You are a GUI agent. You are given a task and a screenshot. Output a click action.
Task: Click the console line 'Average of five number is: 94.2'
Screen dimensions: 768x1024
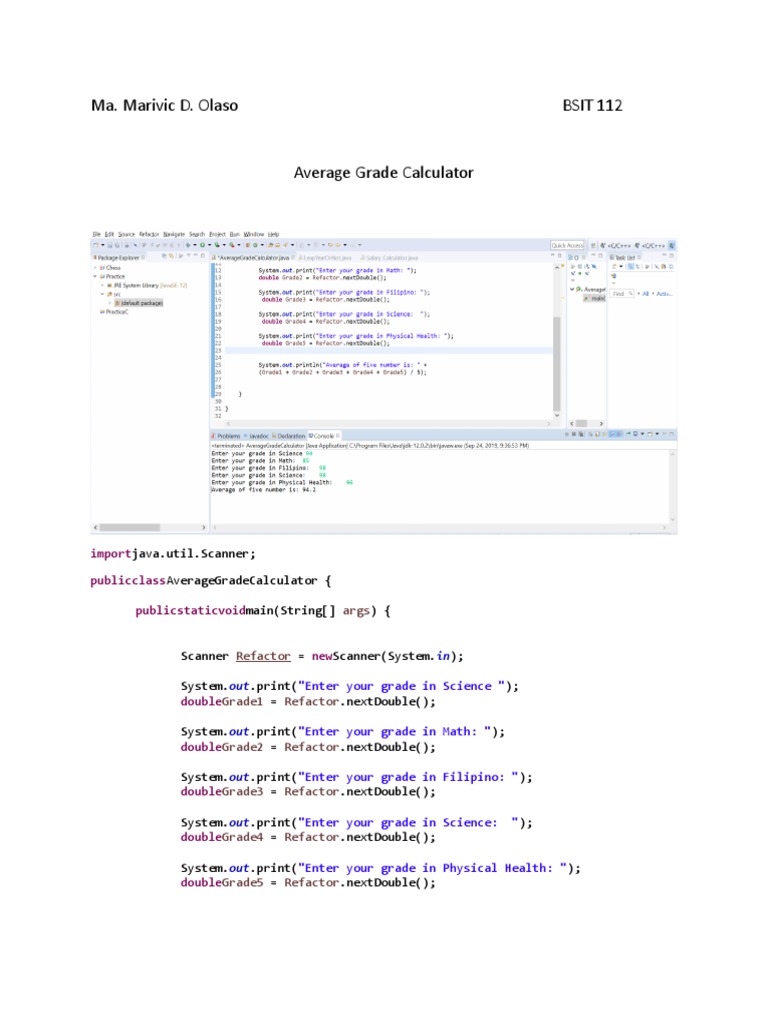[x=263, y=489]
